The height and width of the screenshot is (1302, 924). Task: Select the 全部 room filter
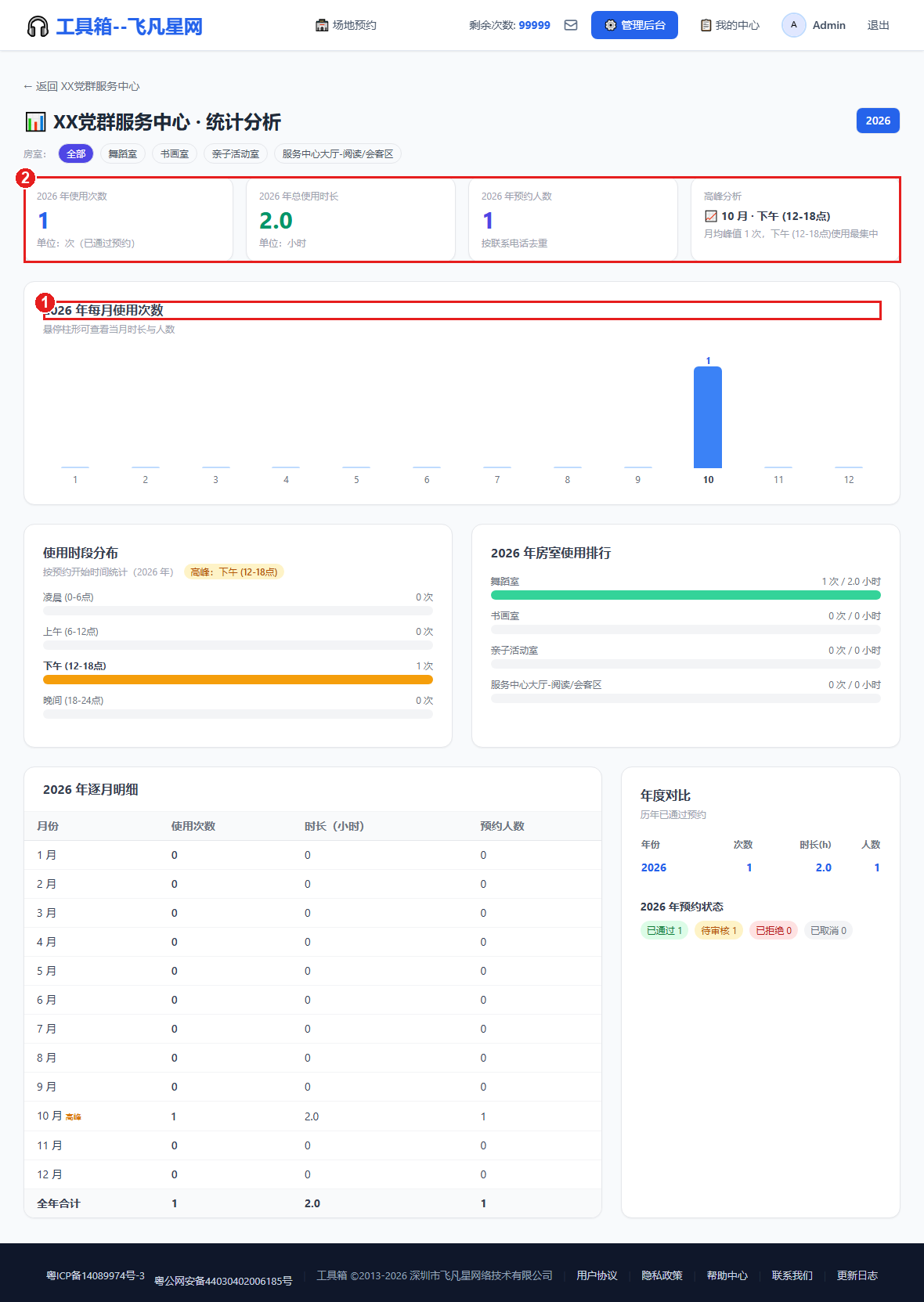click(x=76, y=154)
